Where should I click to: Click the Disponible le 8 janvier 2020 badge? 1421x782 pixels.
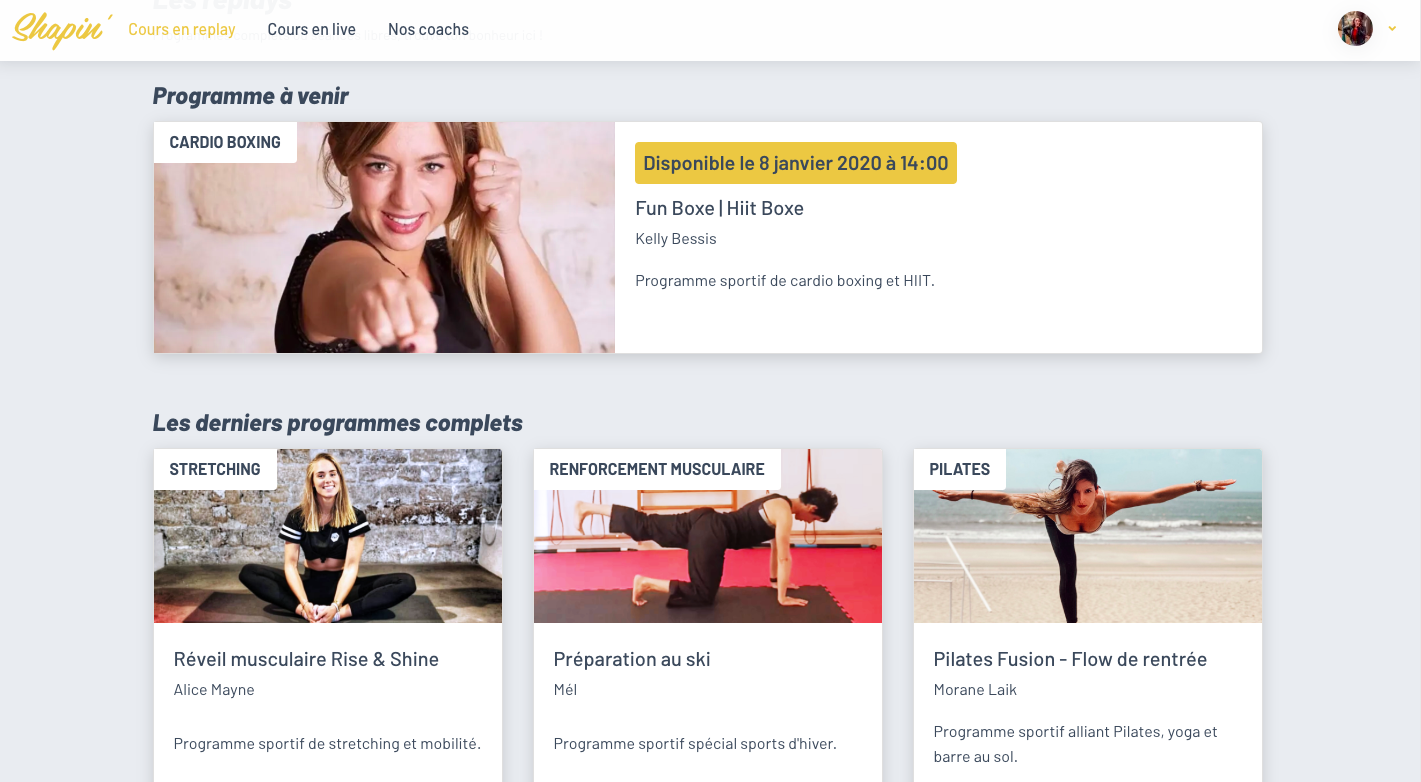[x=796, y=163]
